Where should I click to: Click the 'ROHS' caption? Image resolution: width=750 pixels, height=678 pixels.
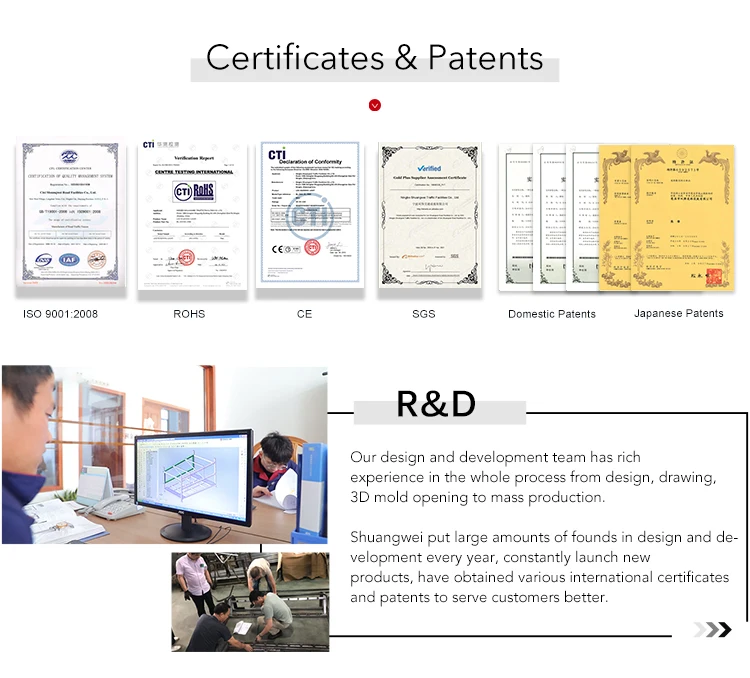click(x=189, y=314)
